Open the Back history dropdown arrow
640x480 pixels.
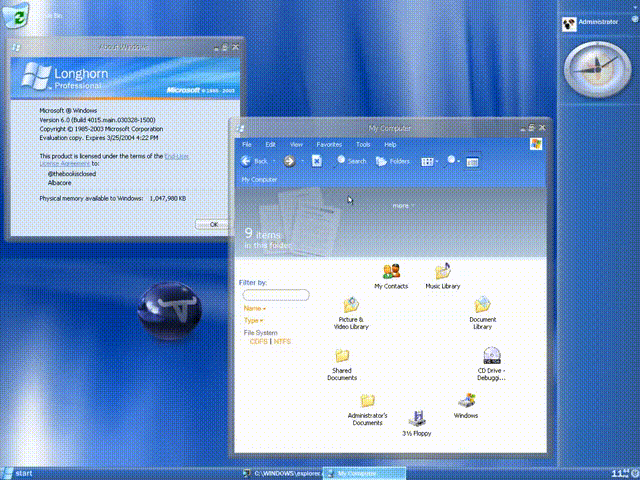click(x=274, y=162)
